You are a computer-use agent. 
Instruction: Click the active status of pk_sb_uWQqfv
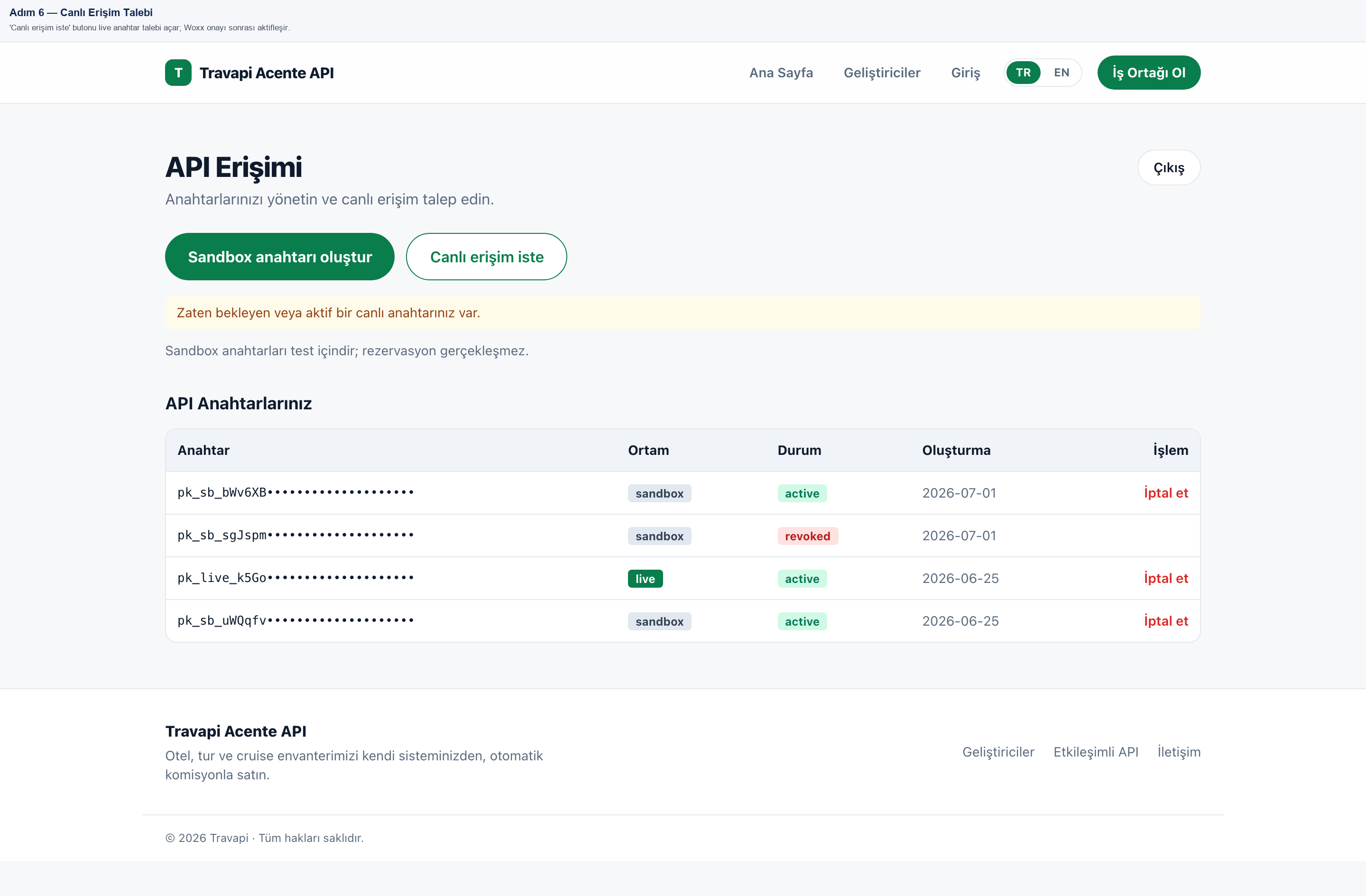click(802, 622)
